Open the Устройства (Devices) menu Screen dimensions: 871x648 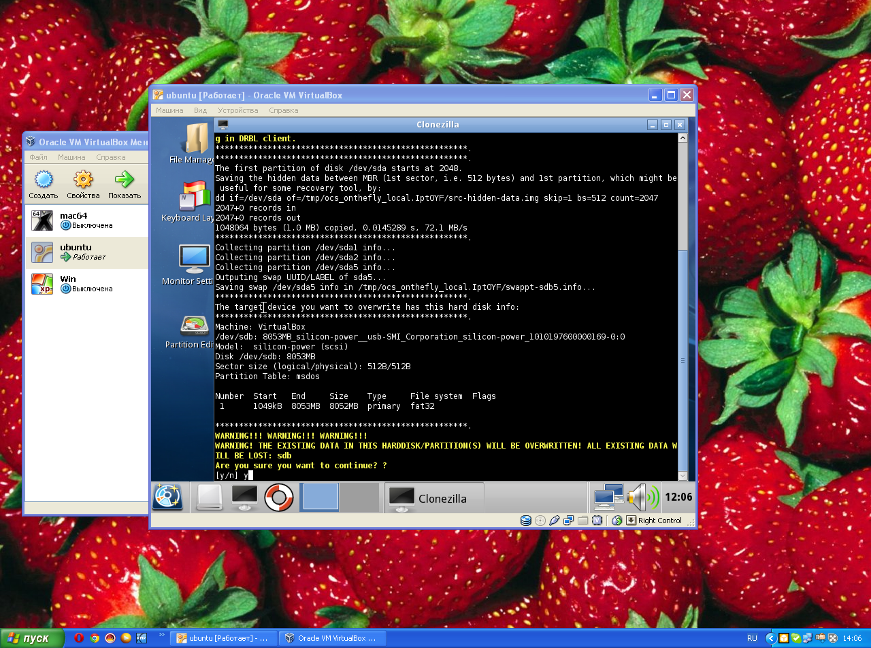tap(238, 110)
